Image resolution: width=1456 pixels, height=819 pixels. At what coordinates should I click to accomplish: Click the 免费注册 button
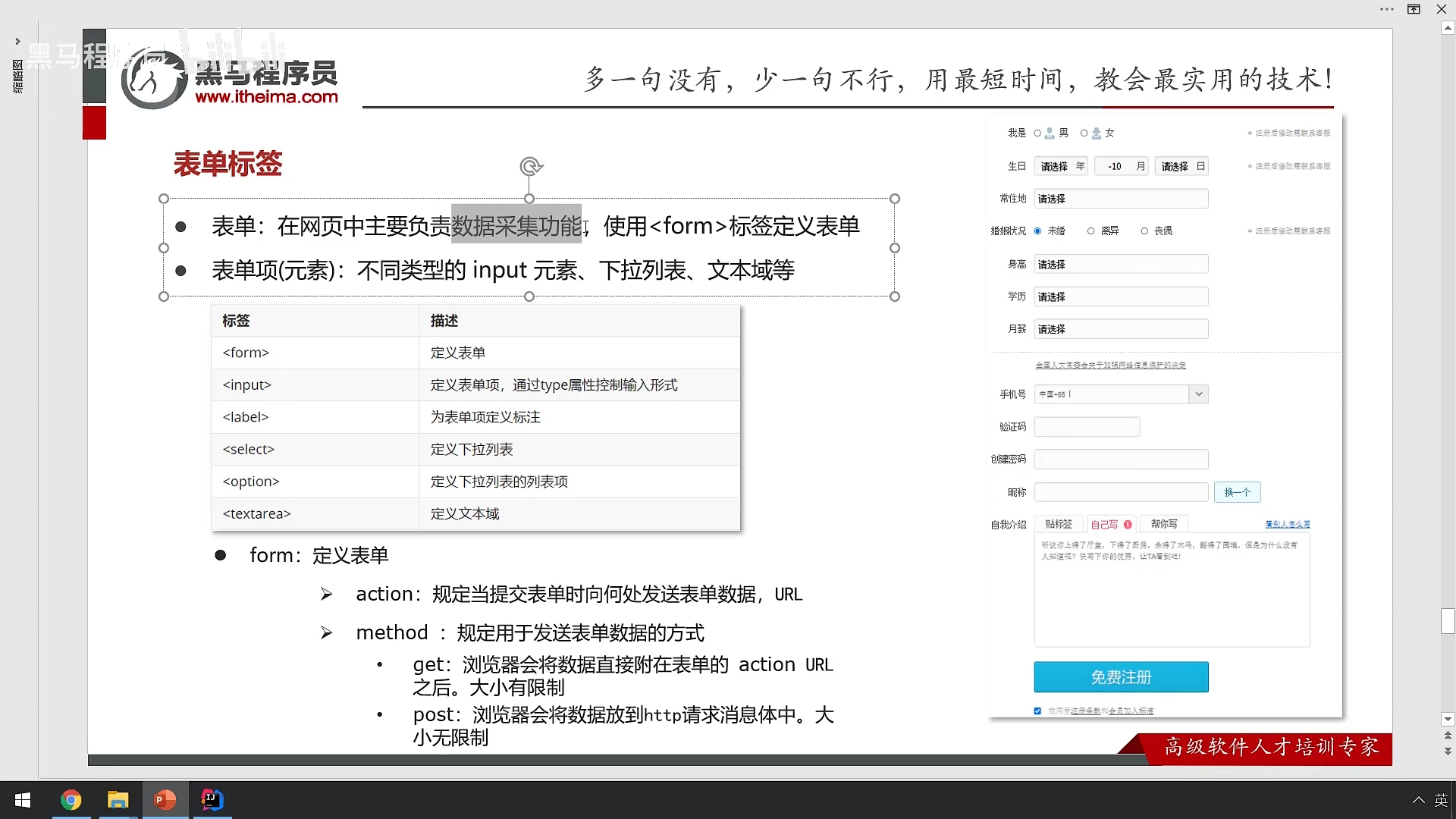coord(1121,677)
